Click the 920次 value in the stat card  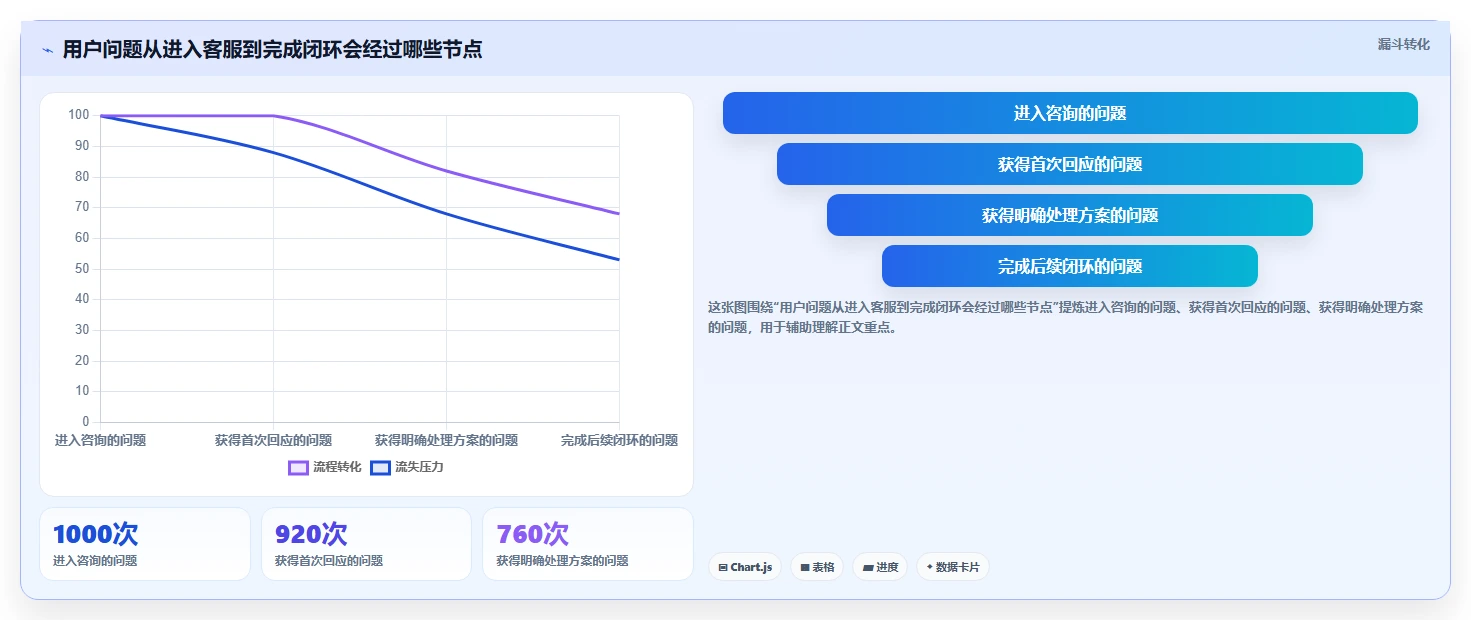coord(311,534)
